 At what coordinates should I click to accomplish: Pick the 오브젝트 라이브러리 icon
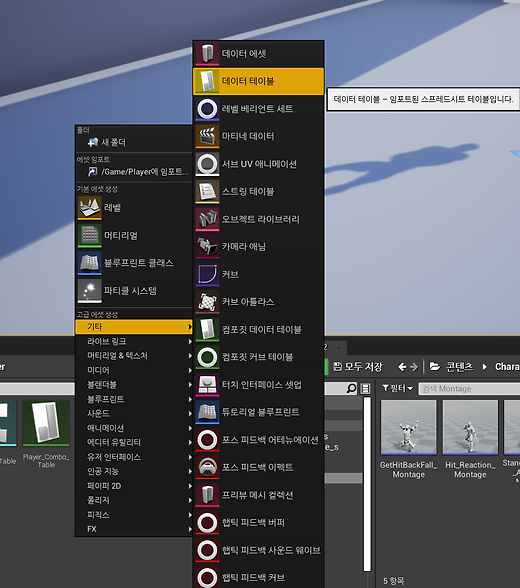click(x=207, y=219)
